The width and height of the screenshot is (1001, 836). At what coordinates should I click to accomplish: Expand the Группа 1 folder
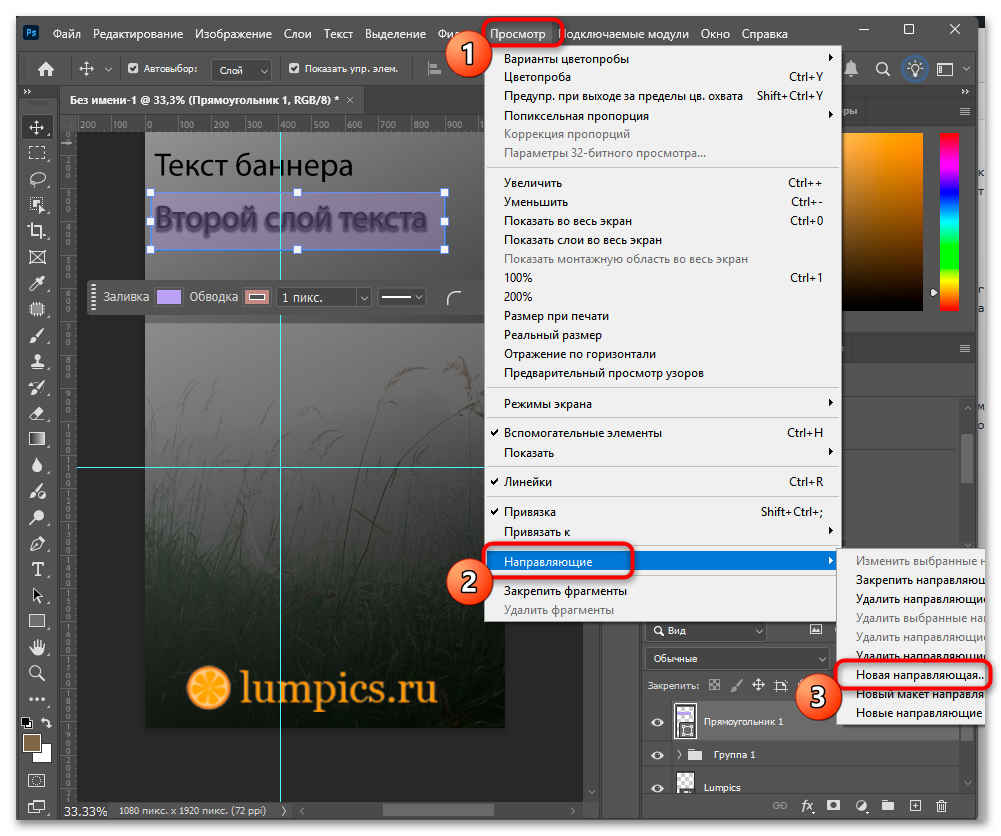coord(679,755)
